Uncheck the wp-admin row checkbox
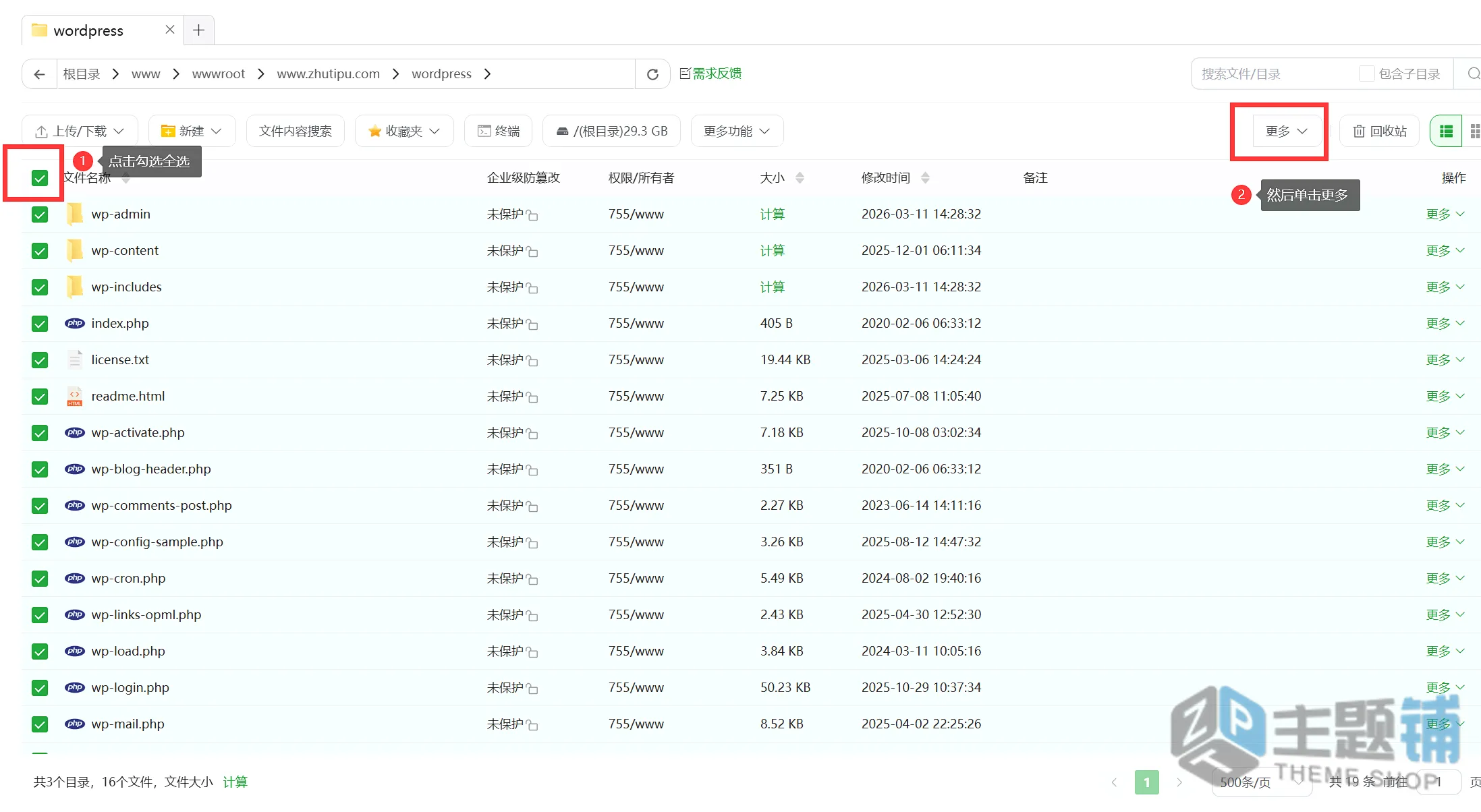Screen dimensions: 1481x812 coord(40,214)
